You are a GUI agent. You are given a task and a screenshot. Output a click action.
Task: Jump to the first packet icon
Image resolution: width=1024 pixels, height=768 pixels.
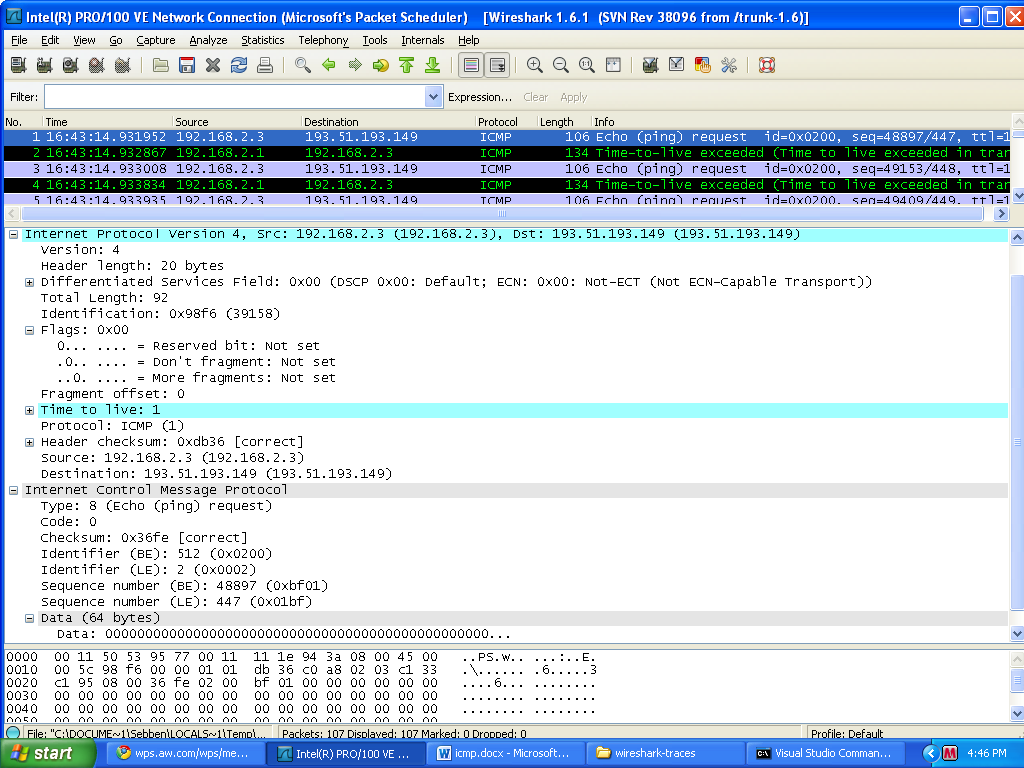406,65
